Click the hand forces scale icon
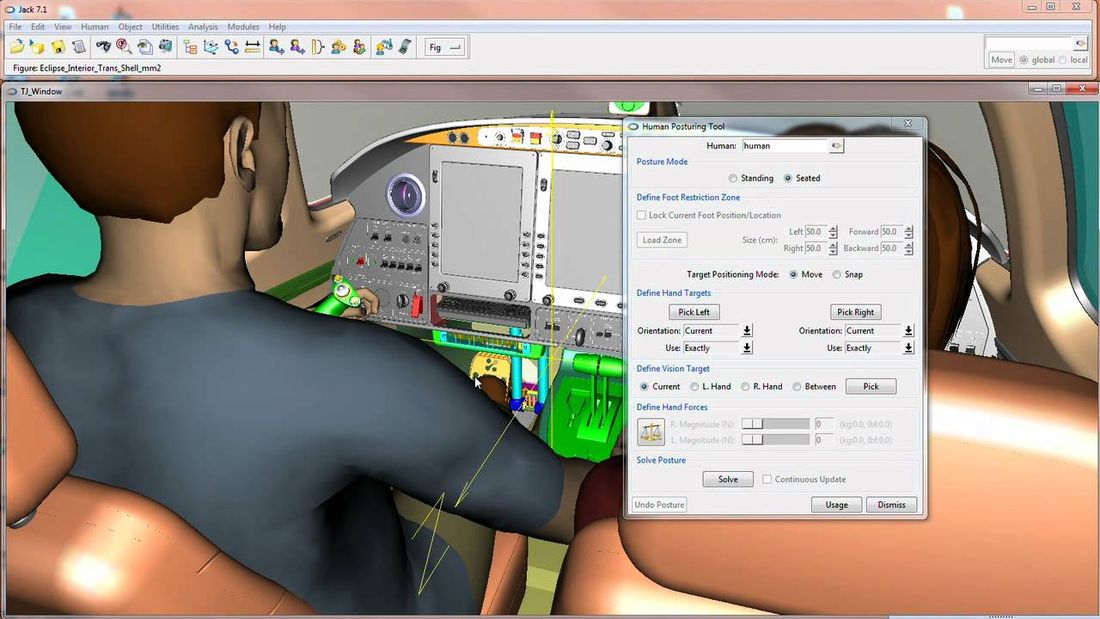Image resolution: width=1100 pixels, height=619 pixels. click(649, 431)
